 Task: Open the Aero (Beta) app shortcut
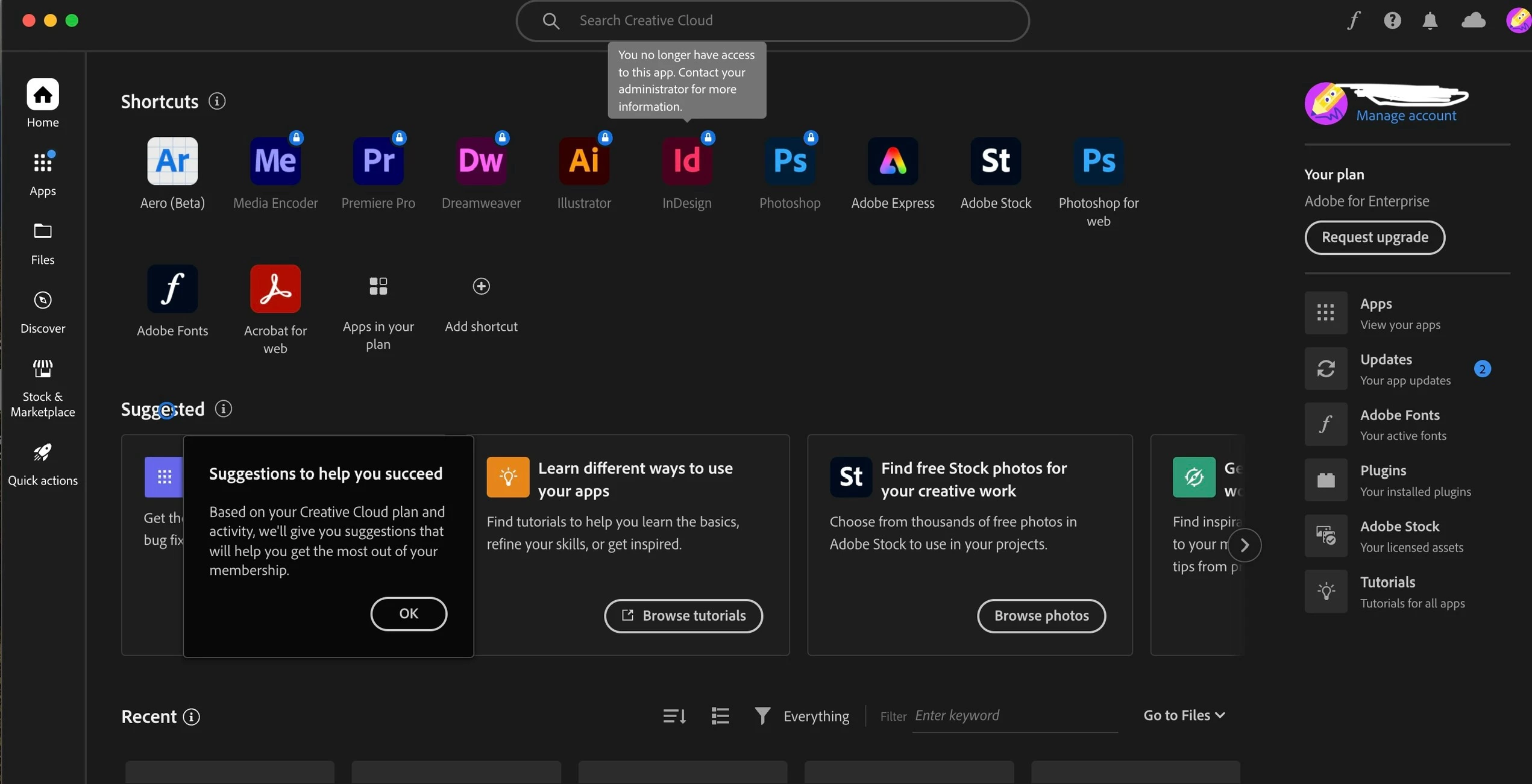coord(172,161)
